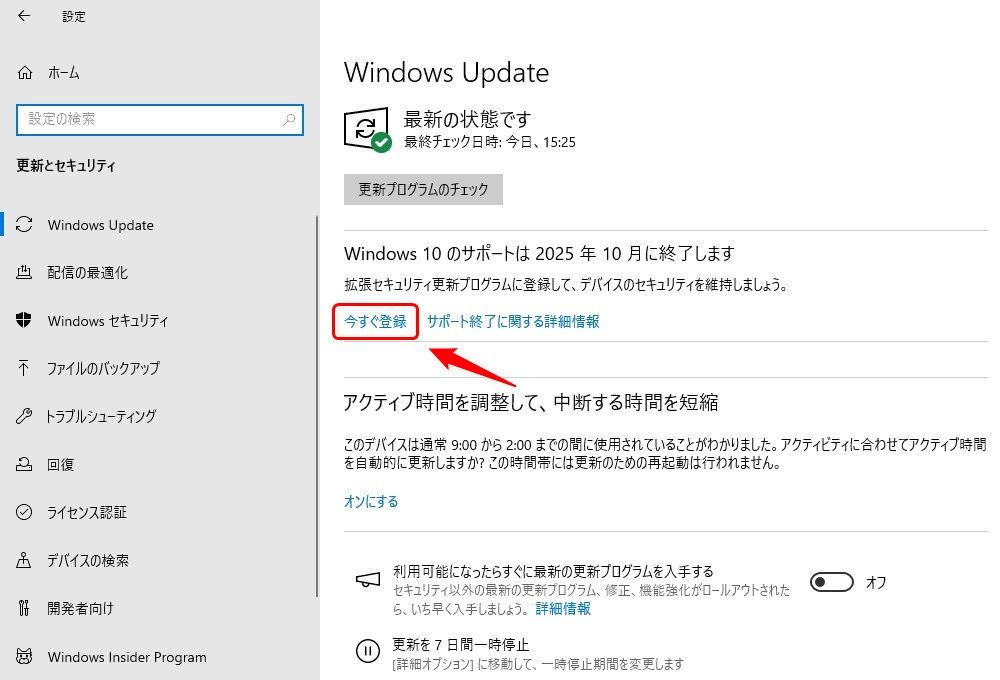Click the 更新プログラムのチェック button
1000x680 pixels.
pos(423,189)
